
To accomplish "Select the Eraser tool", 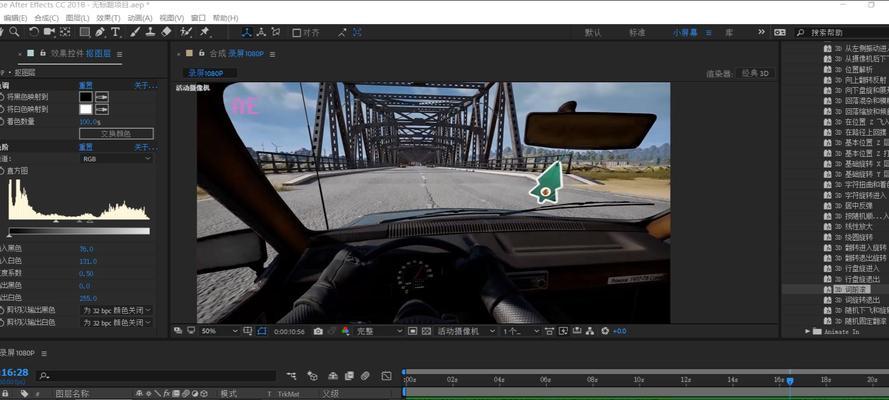I will pyautogui.click(x=166, y=32).
